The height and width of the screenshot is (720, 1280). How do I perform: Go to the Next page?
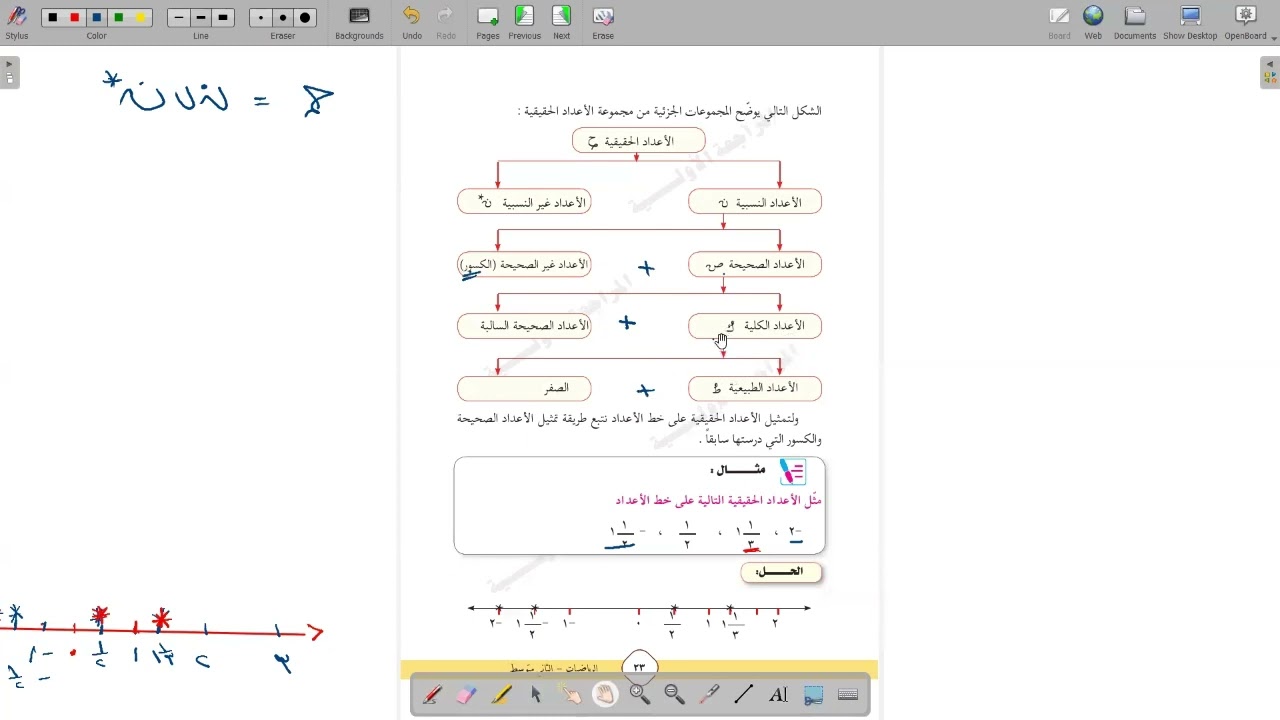562,22
